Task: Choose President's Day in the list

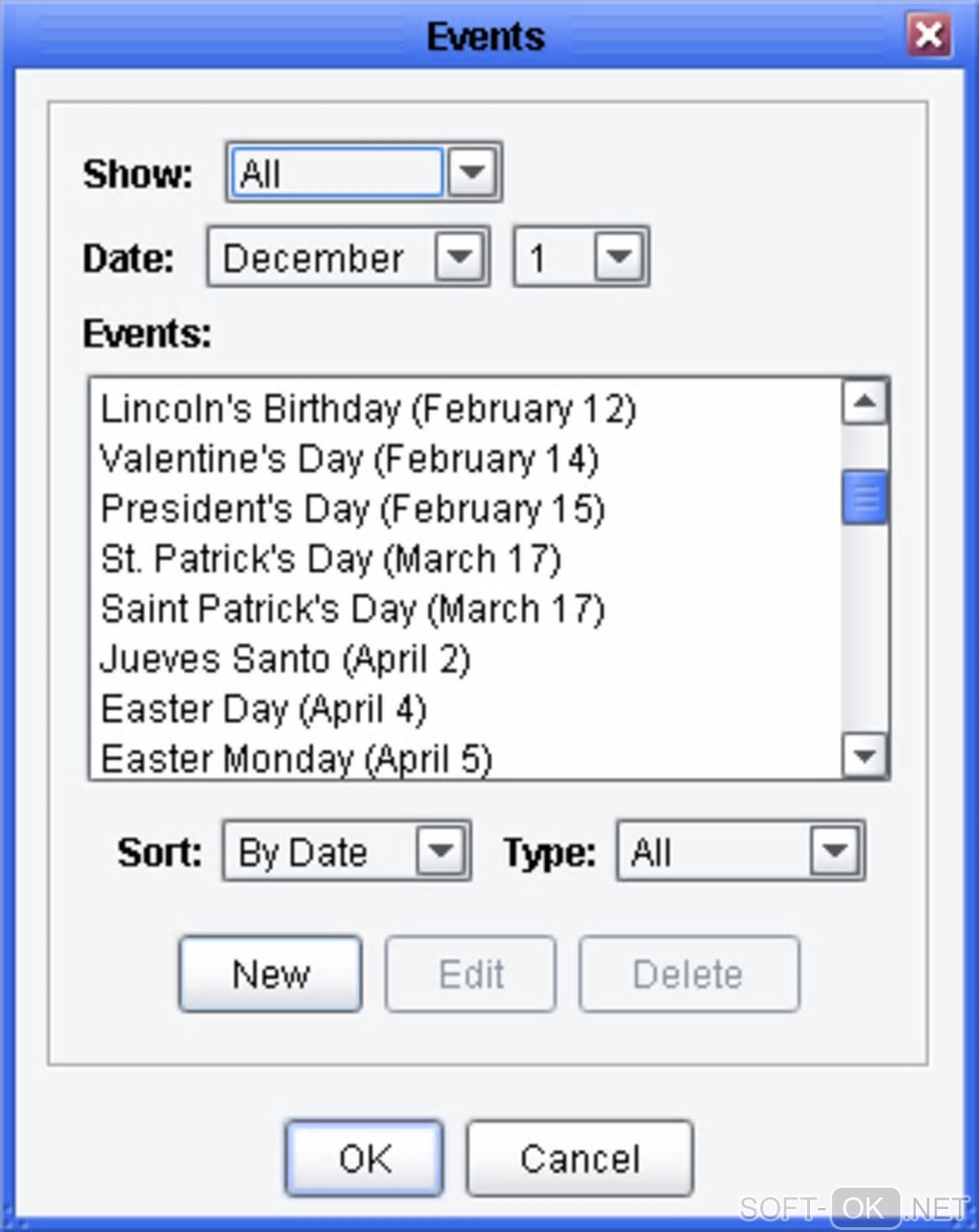Action: 352,509
